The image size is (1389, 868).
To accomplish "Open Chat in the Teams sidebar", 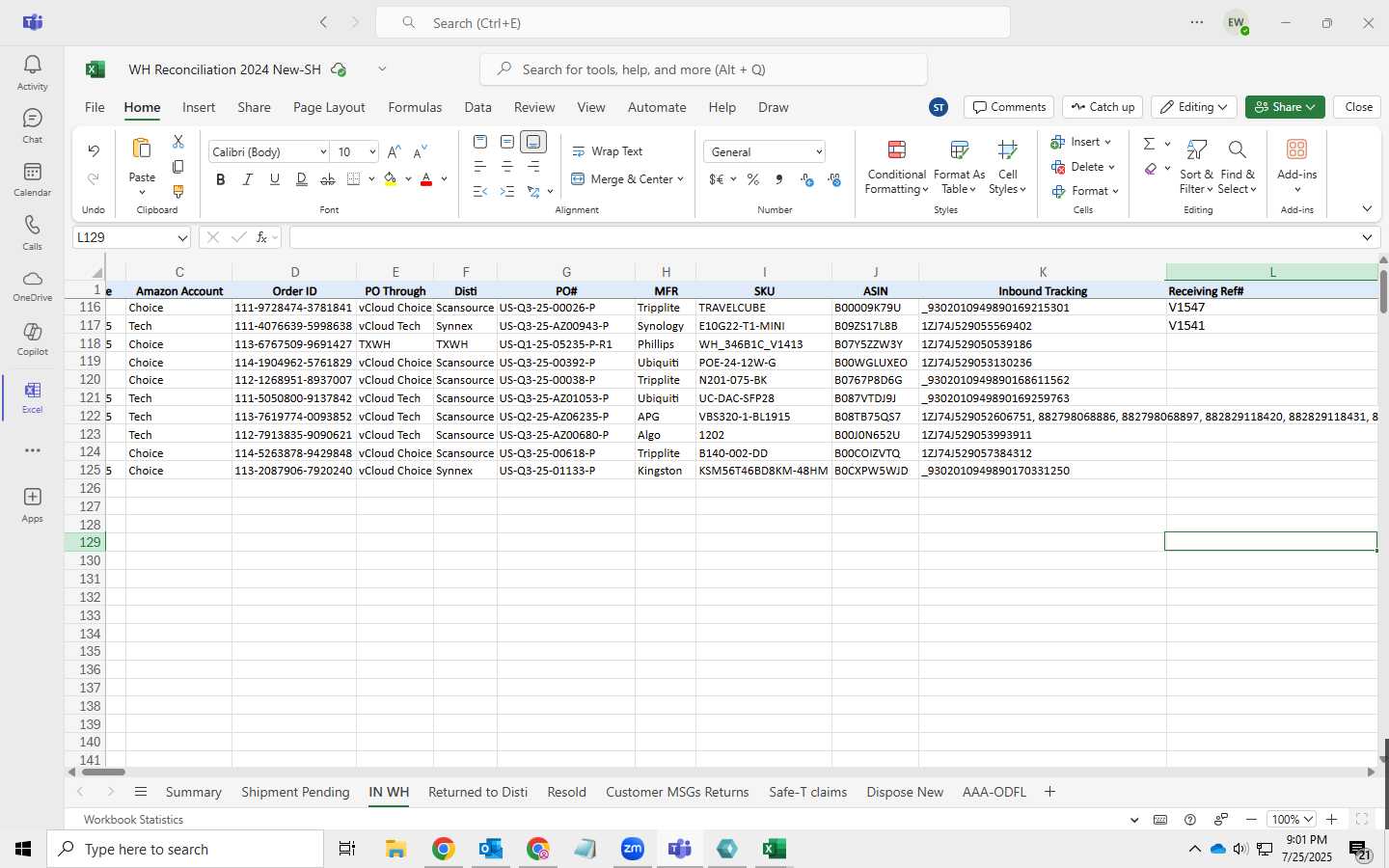I will tap(32, 125).
